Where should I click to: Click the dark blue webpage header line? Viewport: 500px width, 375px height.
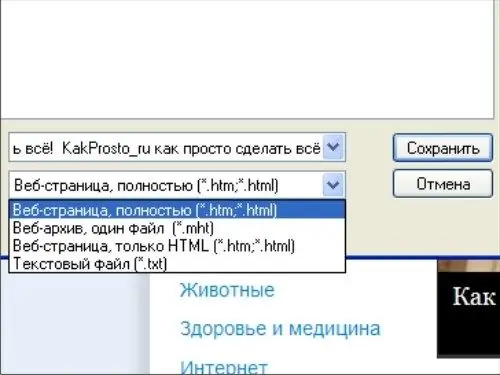pyautogui.click(x=423, y=257)
